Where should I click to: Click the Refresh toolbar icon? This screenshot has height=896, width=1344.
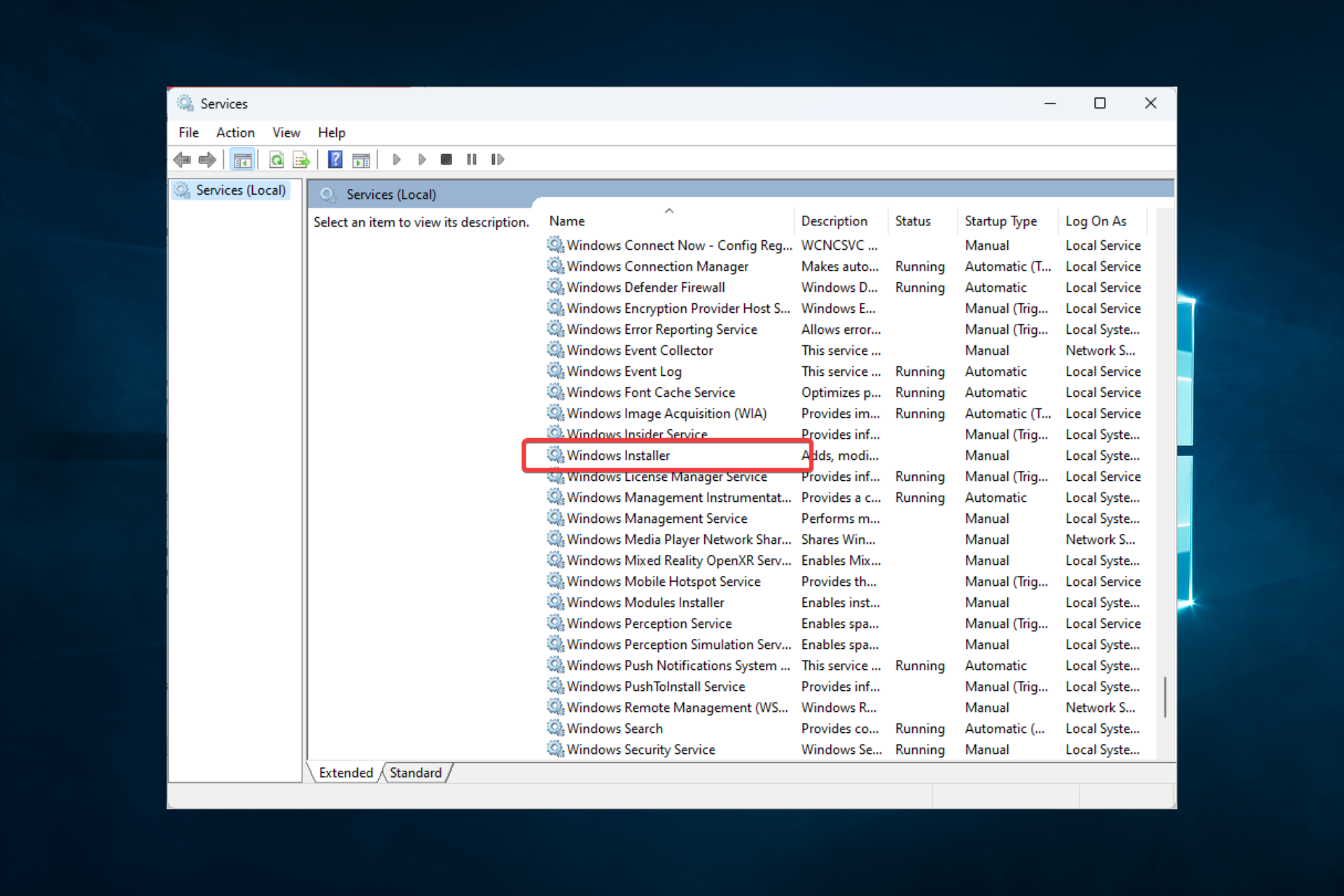coord(276,160)
